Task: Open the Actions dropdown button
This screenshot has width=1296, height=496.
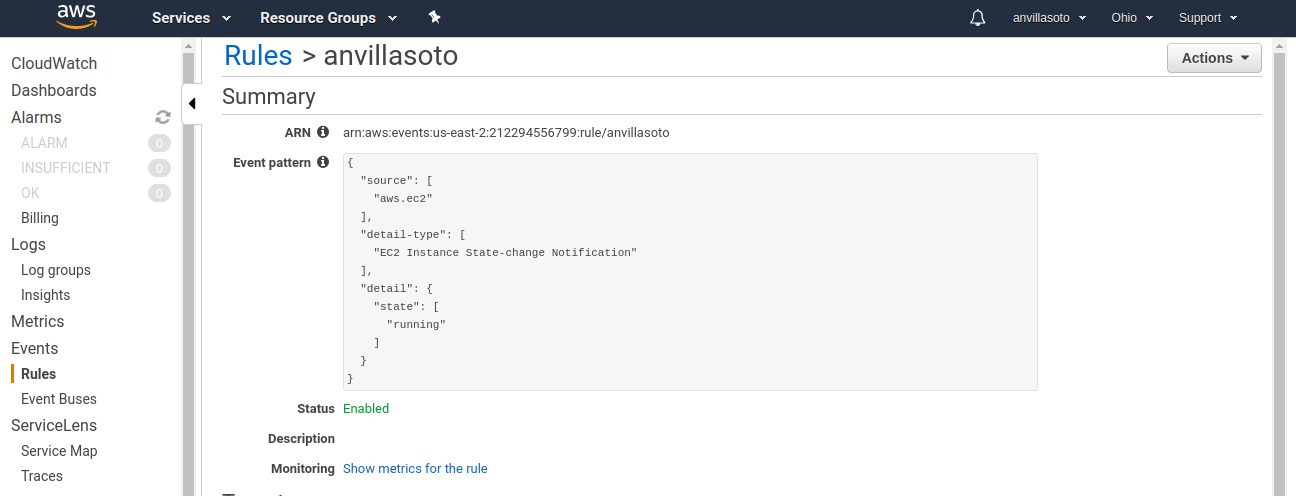Action: 1214,58
